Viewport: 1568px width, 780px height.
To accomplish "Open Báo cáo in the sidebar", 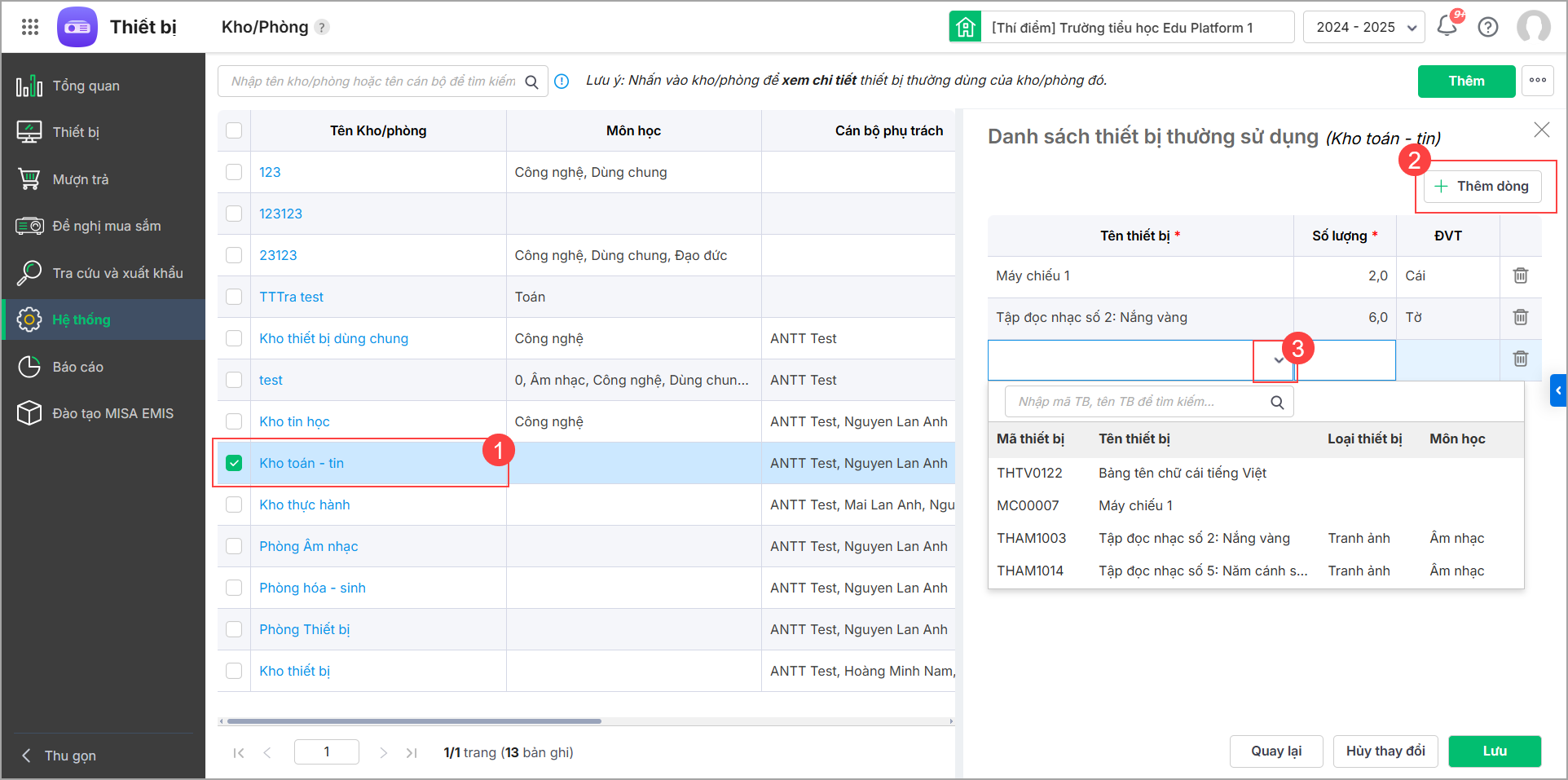I will click(x=77, y=367).
